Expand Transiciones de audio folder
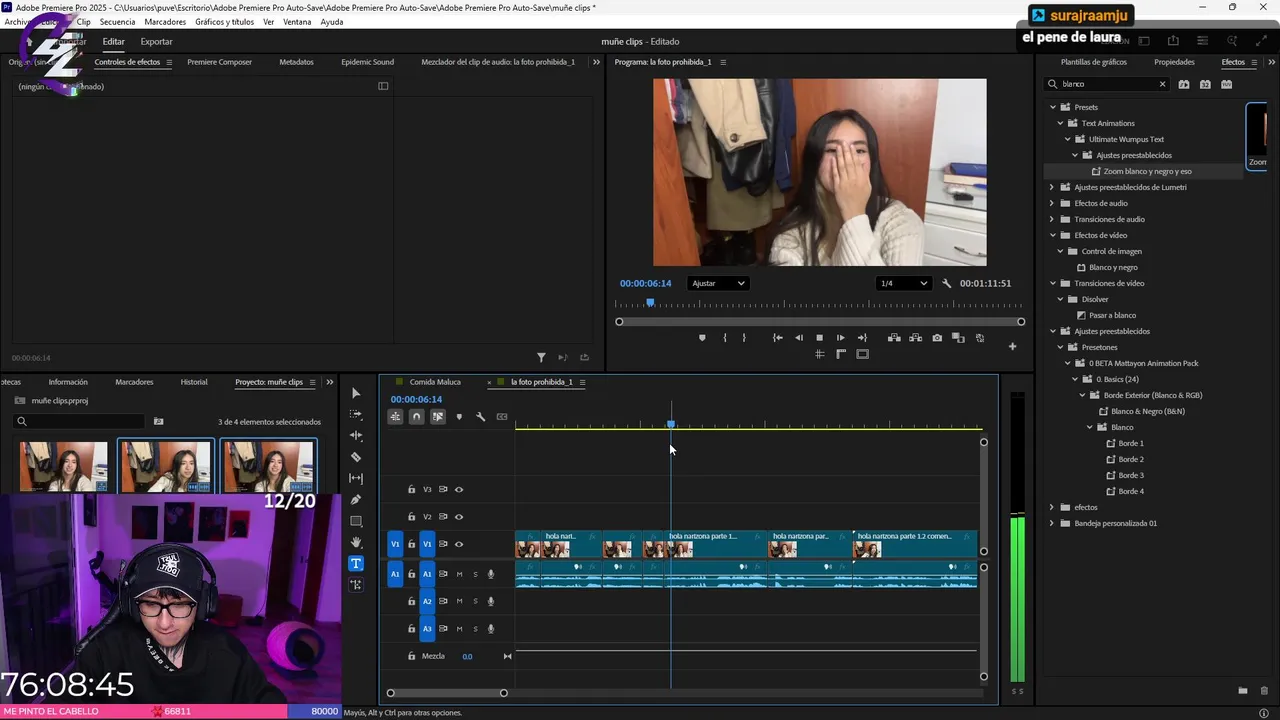Screen dimensions: 1280x720 click(x=1052, y=219)
